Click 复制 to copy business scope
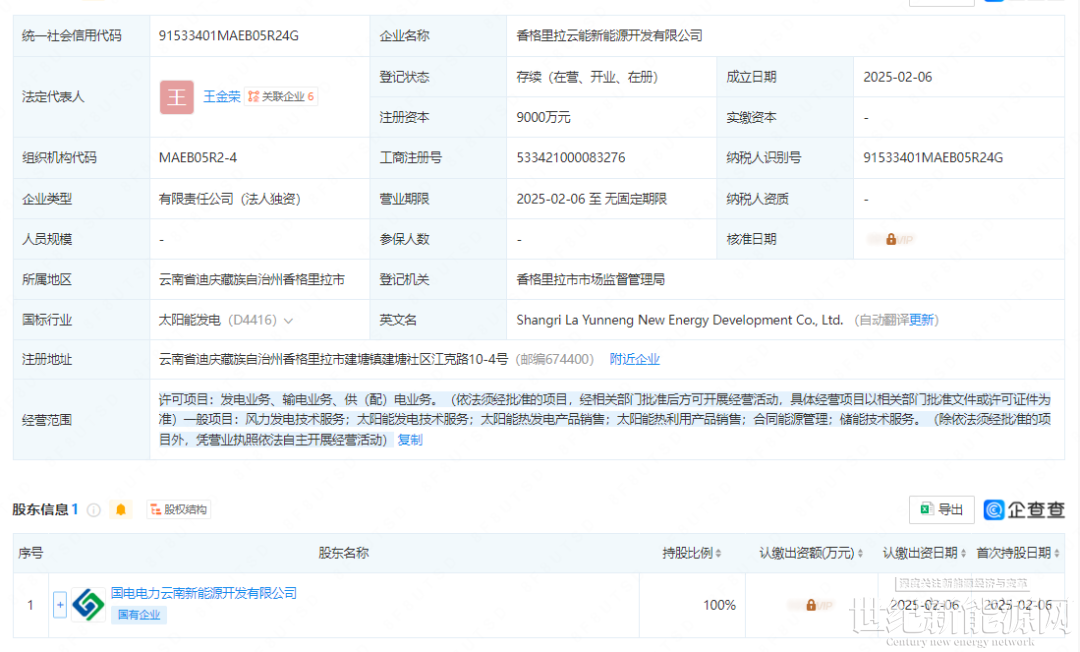1080x652 pixels. (x=410, y=440)
